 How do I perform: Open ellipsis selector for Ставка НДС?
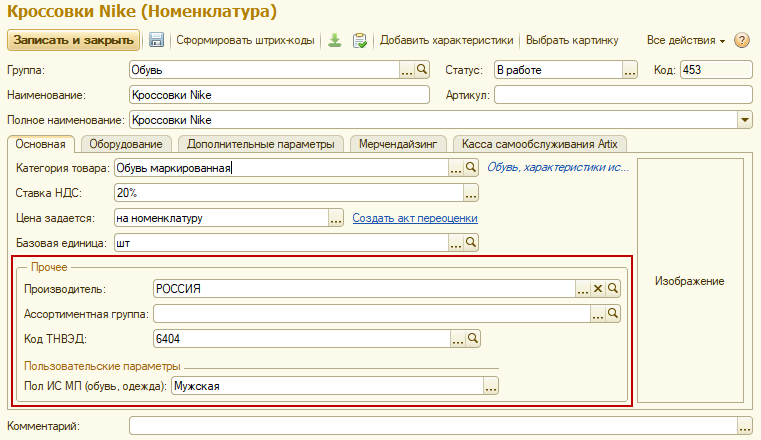470,193
